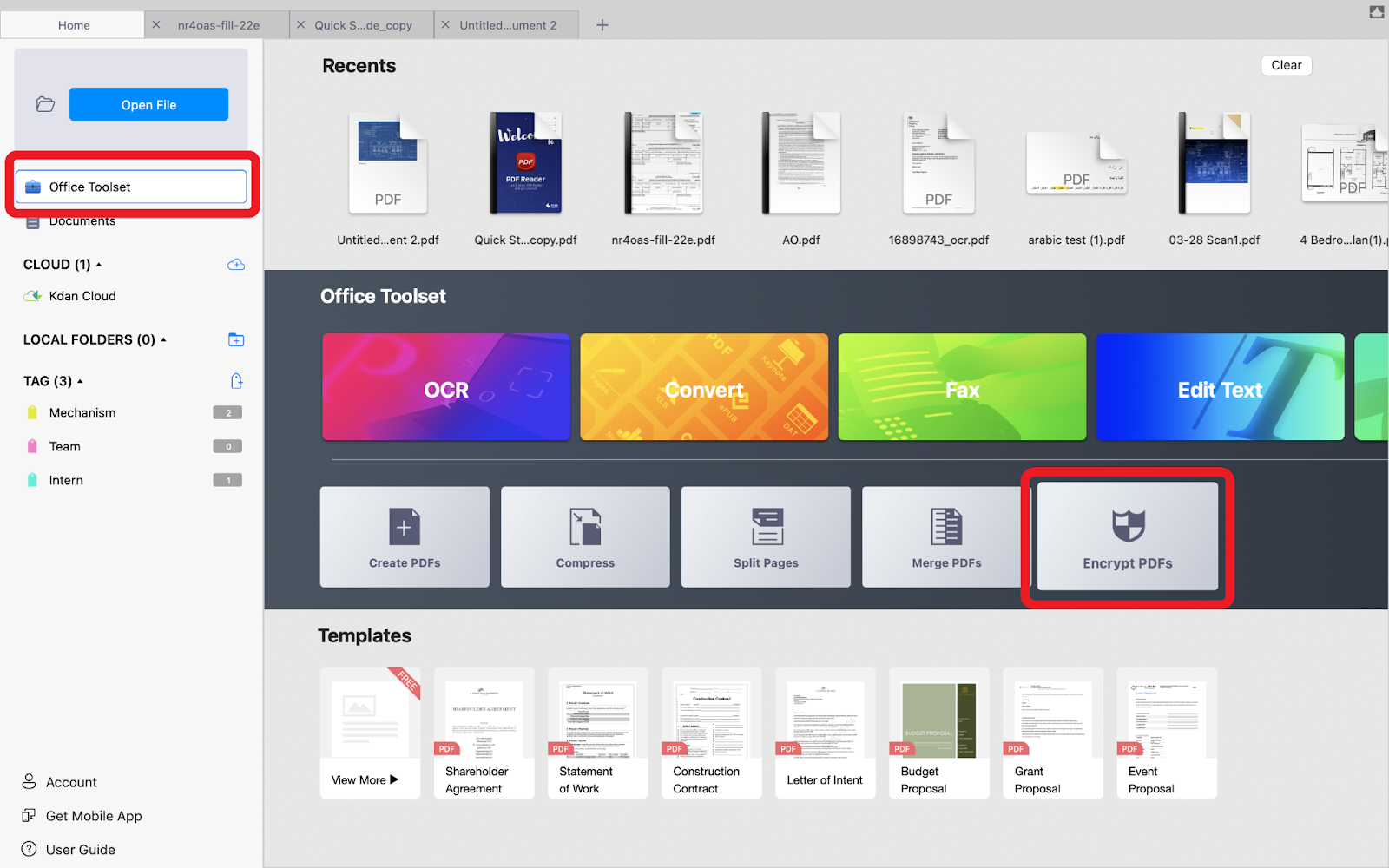Switch to the Quick S...de_copy tab
Screen dimensions: 1389x868
click(x=363, y=25)
